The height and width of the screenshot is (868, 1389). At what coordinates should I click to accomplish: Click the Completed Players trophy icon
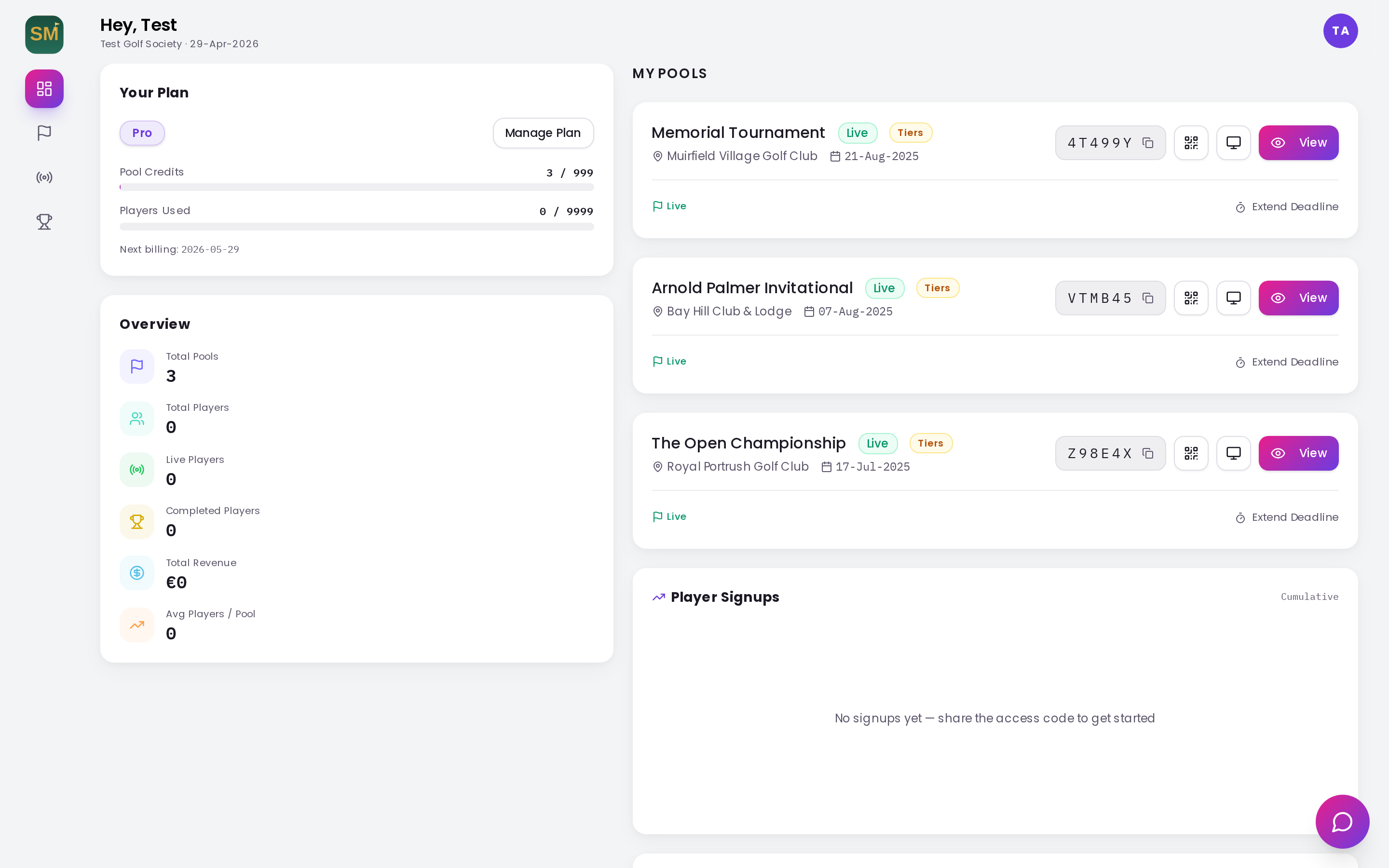coord(136,522)
